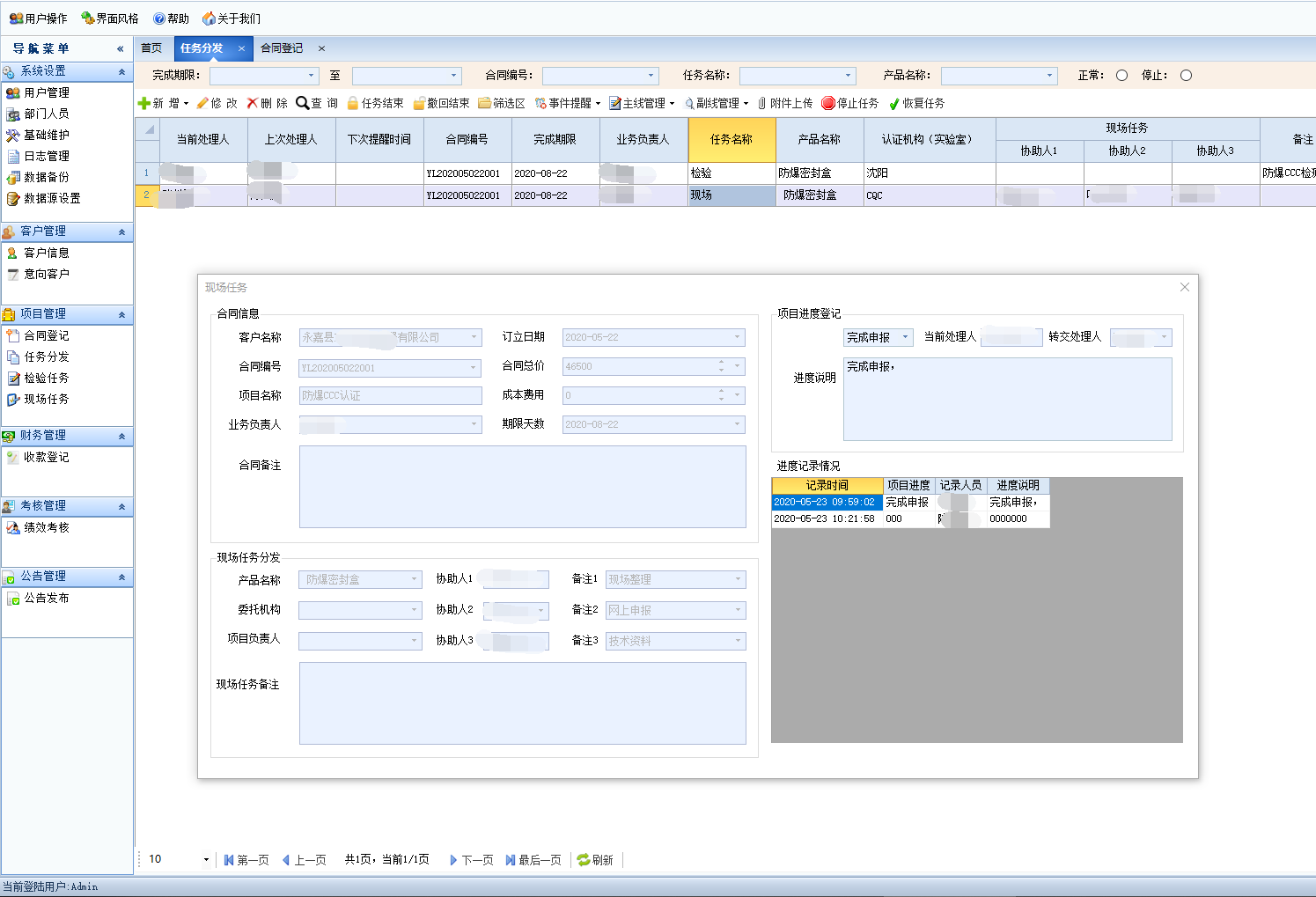Sort table by 任务名称 column header
Screen dimensions: 1316x897
point(732,140)
